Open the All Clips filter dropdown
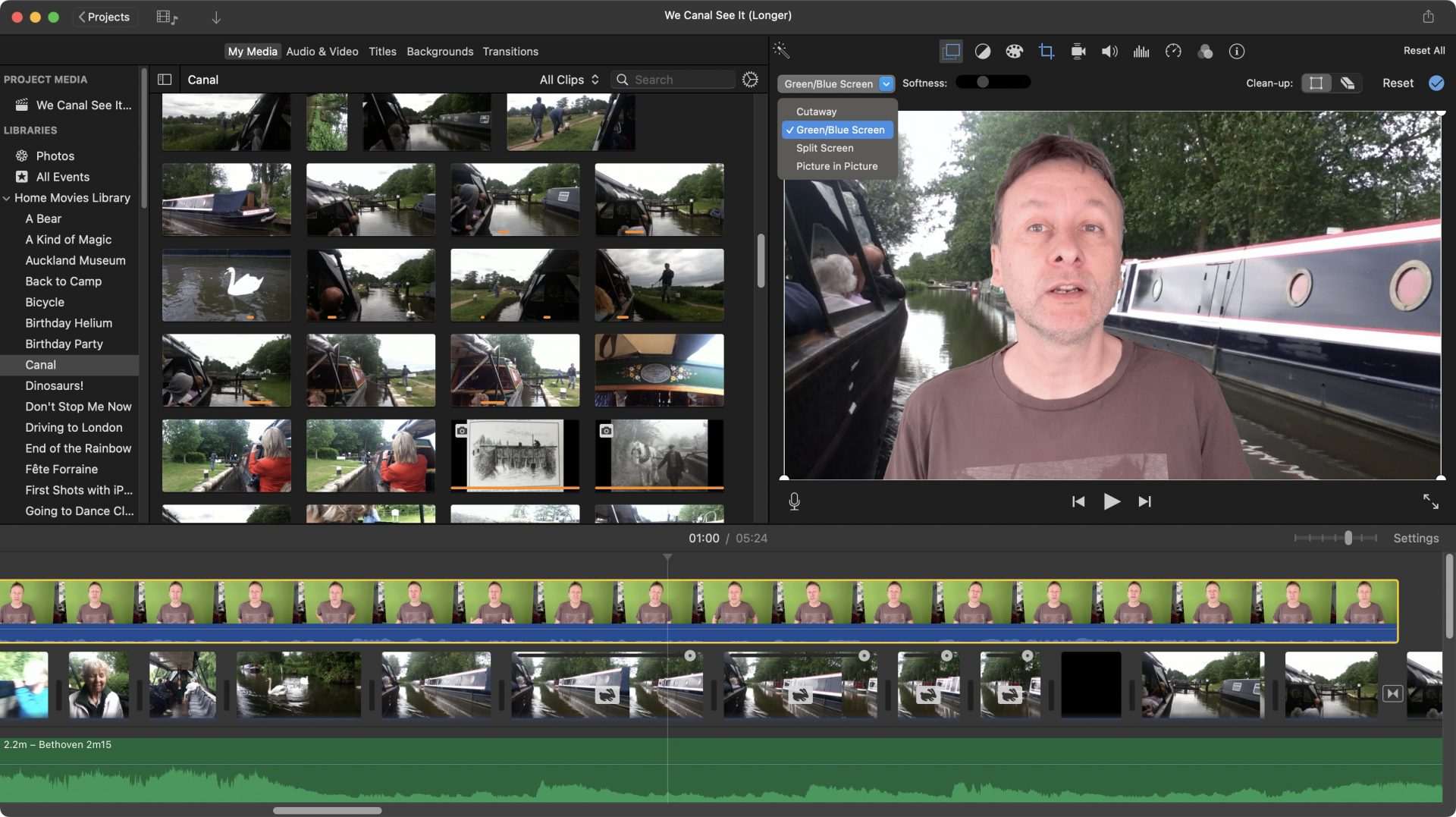Viewport: 1456px width, 817px height. pos(567,79)
